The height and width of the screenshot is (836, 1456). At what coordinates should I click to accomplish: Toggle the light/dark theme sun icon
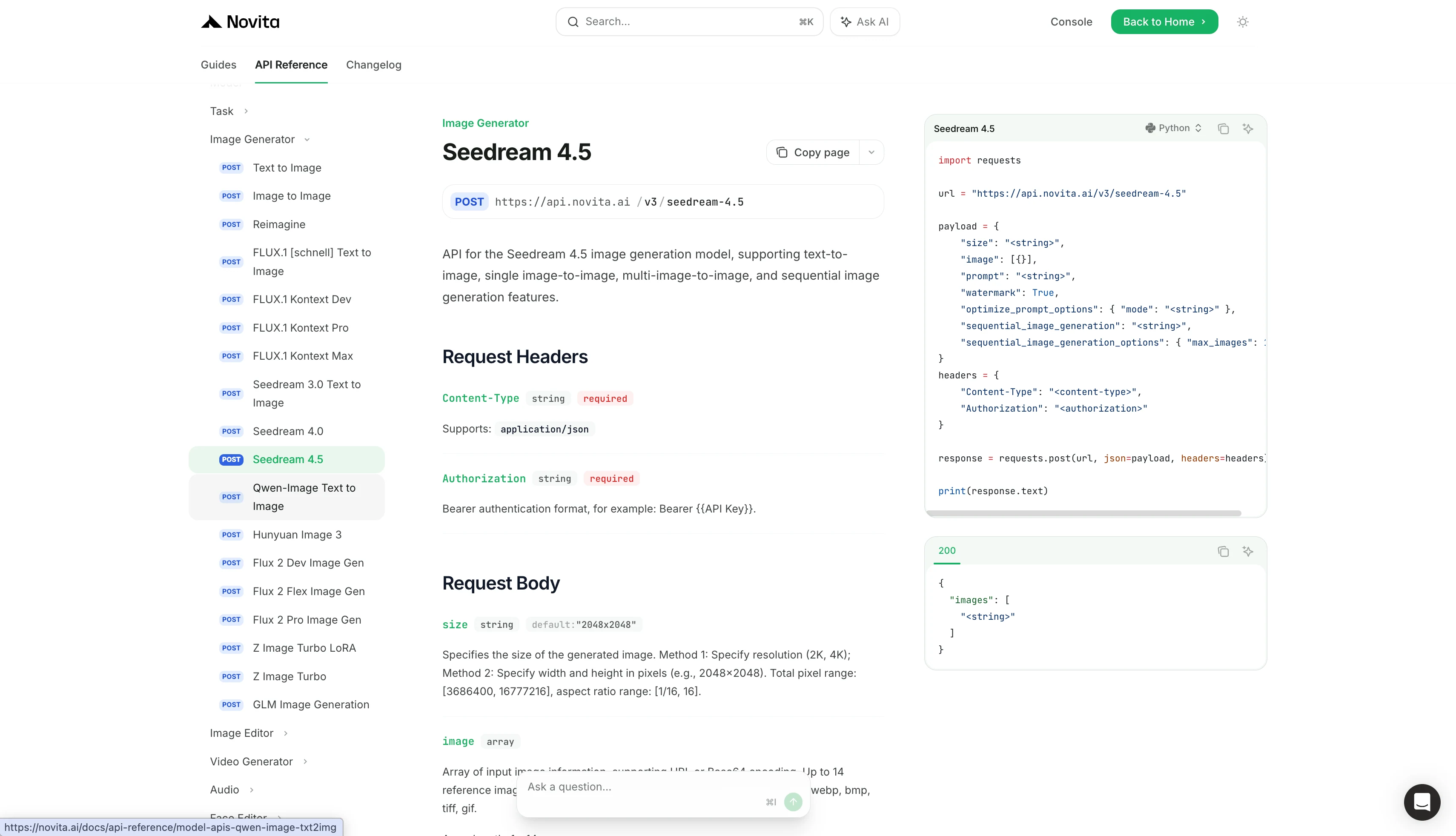pos(1242,22)
